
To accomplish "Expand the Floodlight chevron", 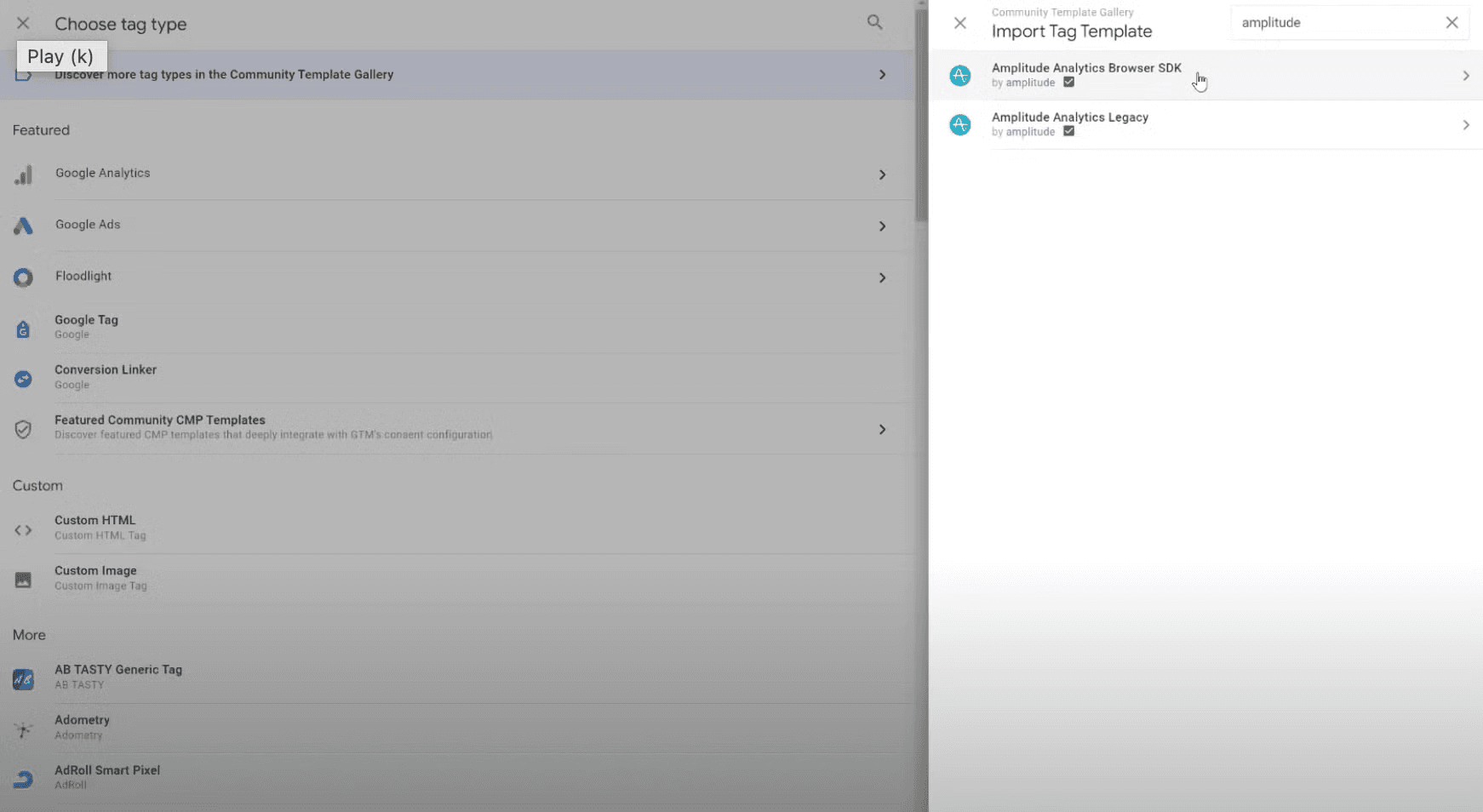I will coord(882,278).
